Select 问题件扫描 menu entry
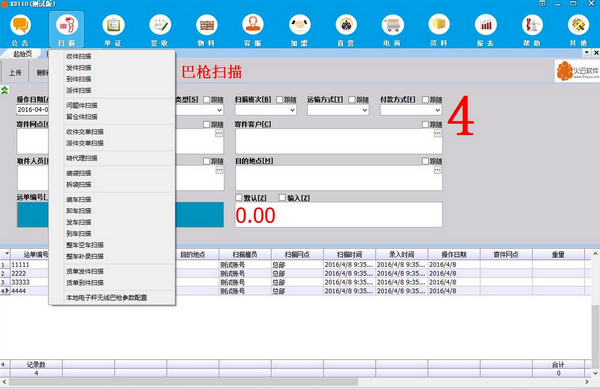Image resolution: width=600 pixels, height=389 pixels. (82, 105)
